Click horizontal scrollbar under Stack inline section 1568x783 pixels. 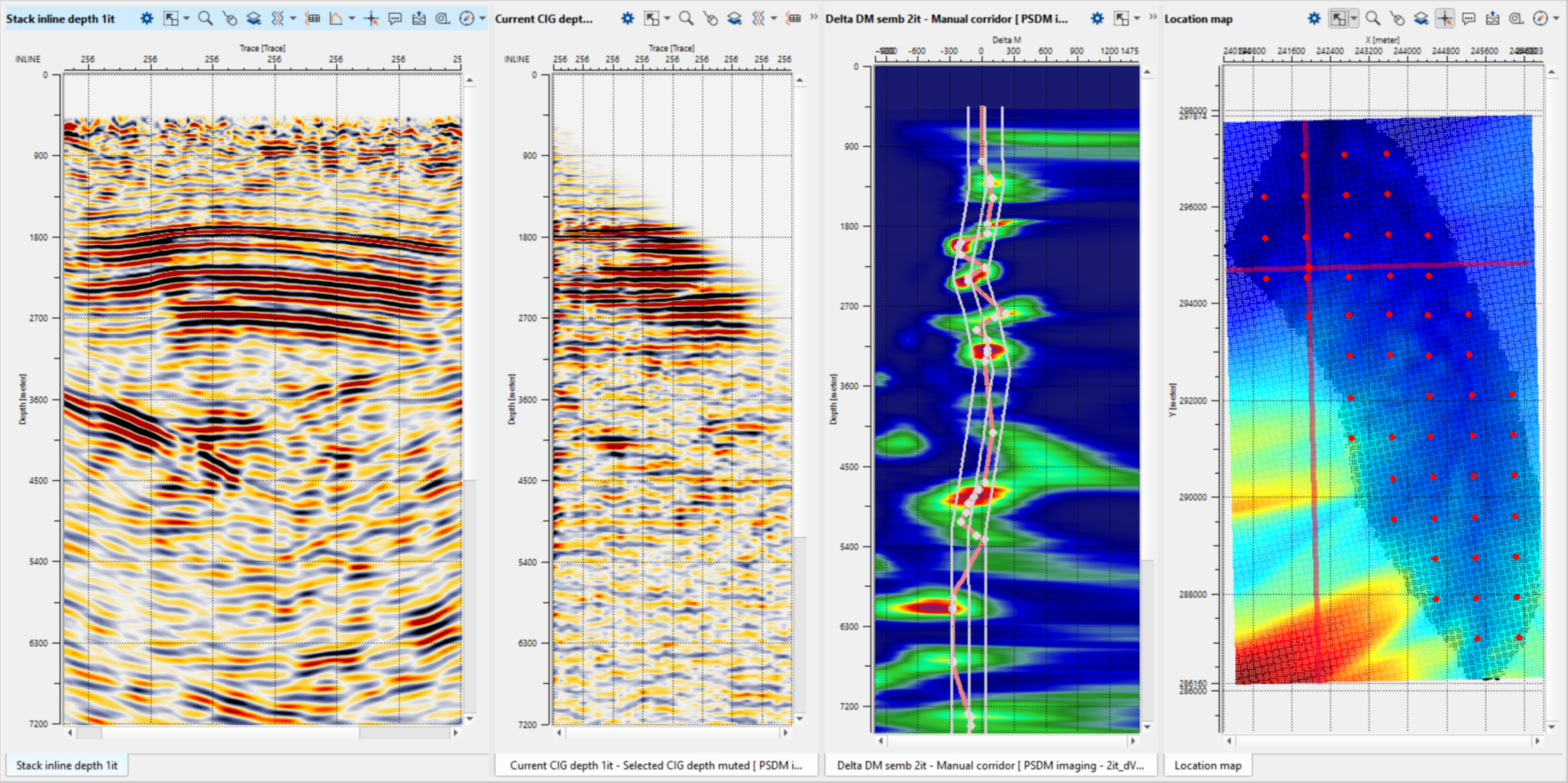click(262, 732)
